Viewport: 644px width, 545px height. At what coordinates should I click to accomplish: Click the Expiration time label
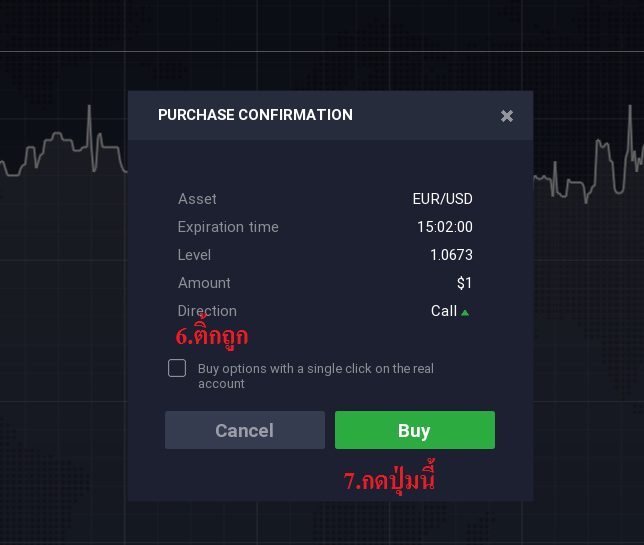click(228, 227)
